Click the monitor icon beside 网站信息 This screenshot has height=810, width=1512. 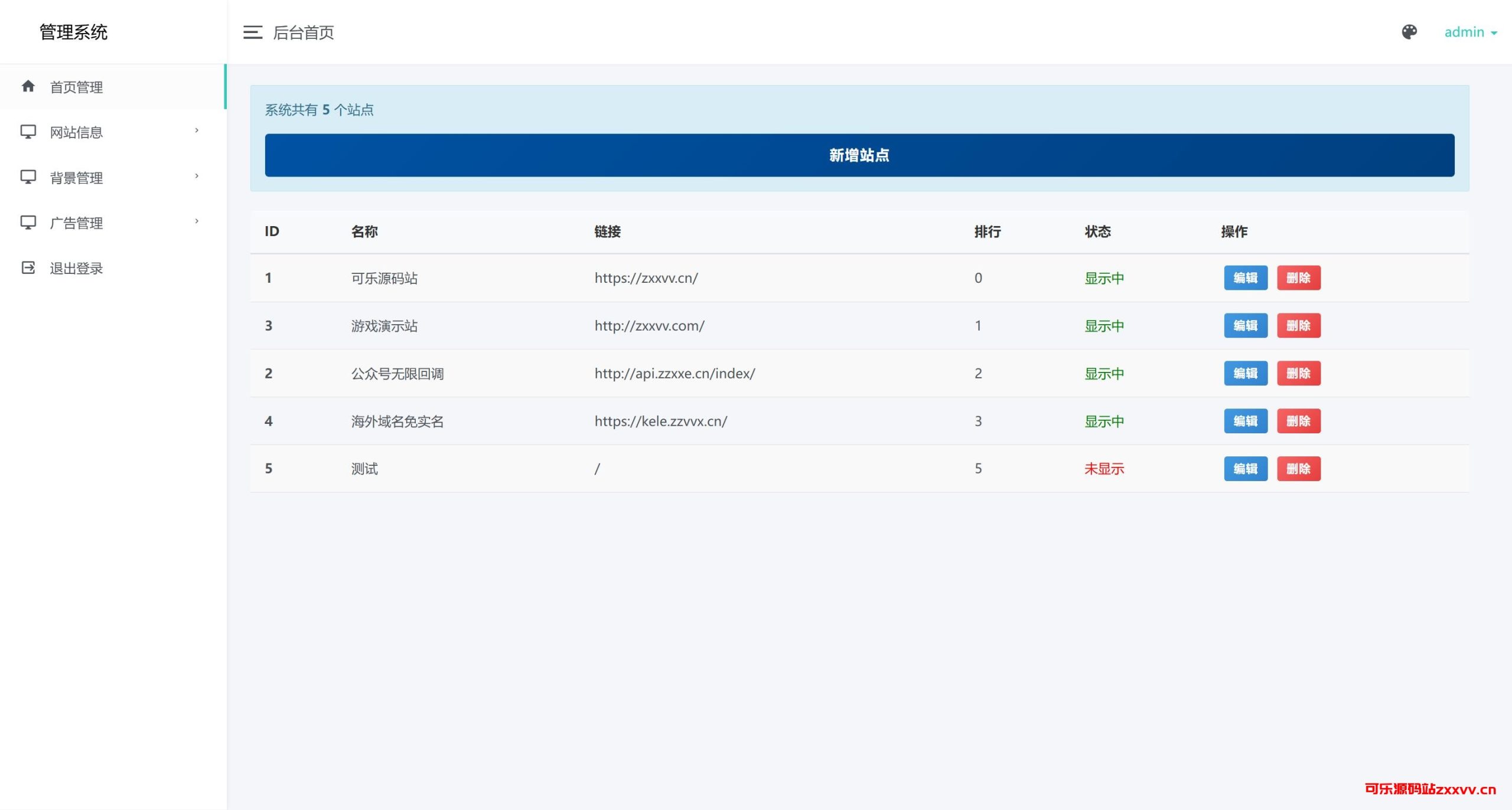(x=28, y=132)
